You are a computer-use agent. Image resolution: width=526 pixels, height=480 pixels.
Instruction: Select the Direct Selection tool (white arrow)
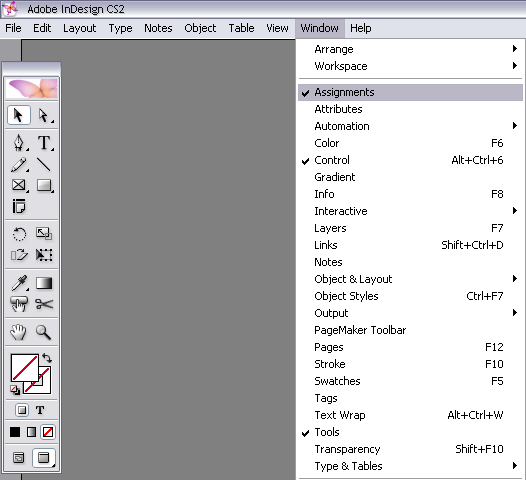(44, 115)
